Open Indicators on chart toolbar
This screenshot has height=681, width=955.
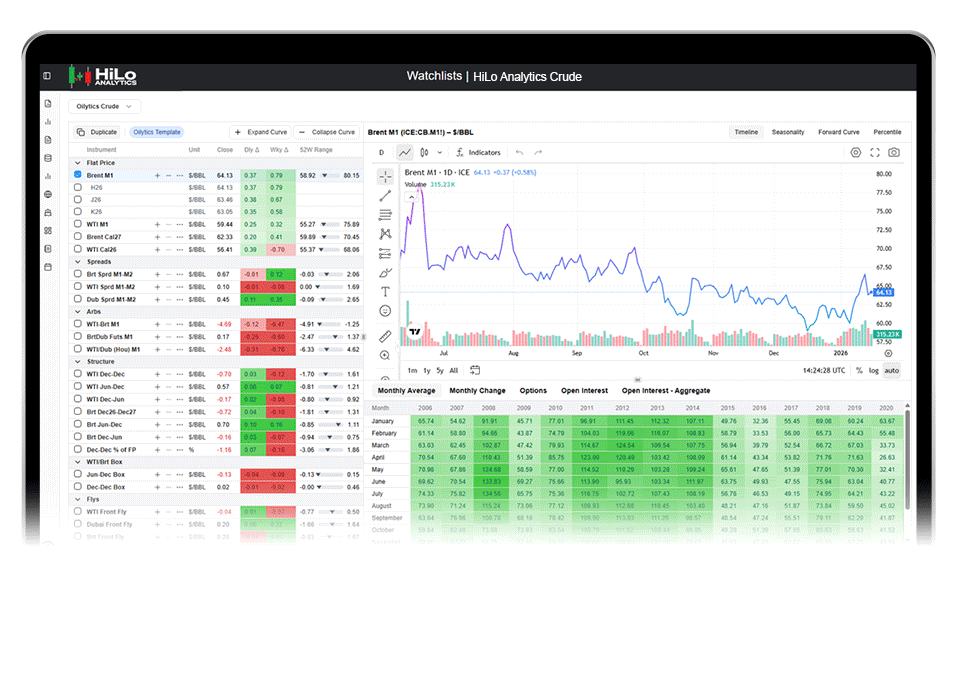coord(478,152)
